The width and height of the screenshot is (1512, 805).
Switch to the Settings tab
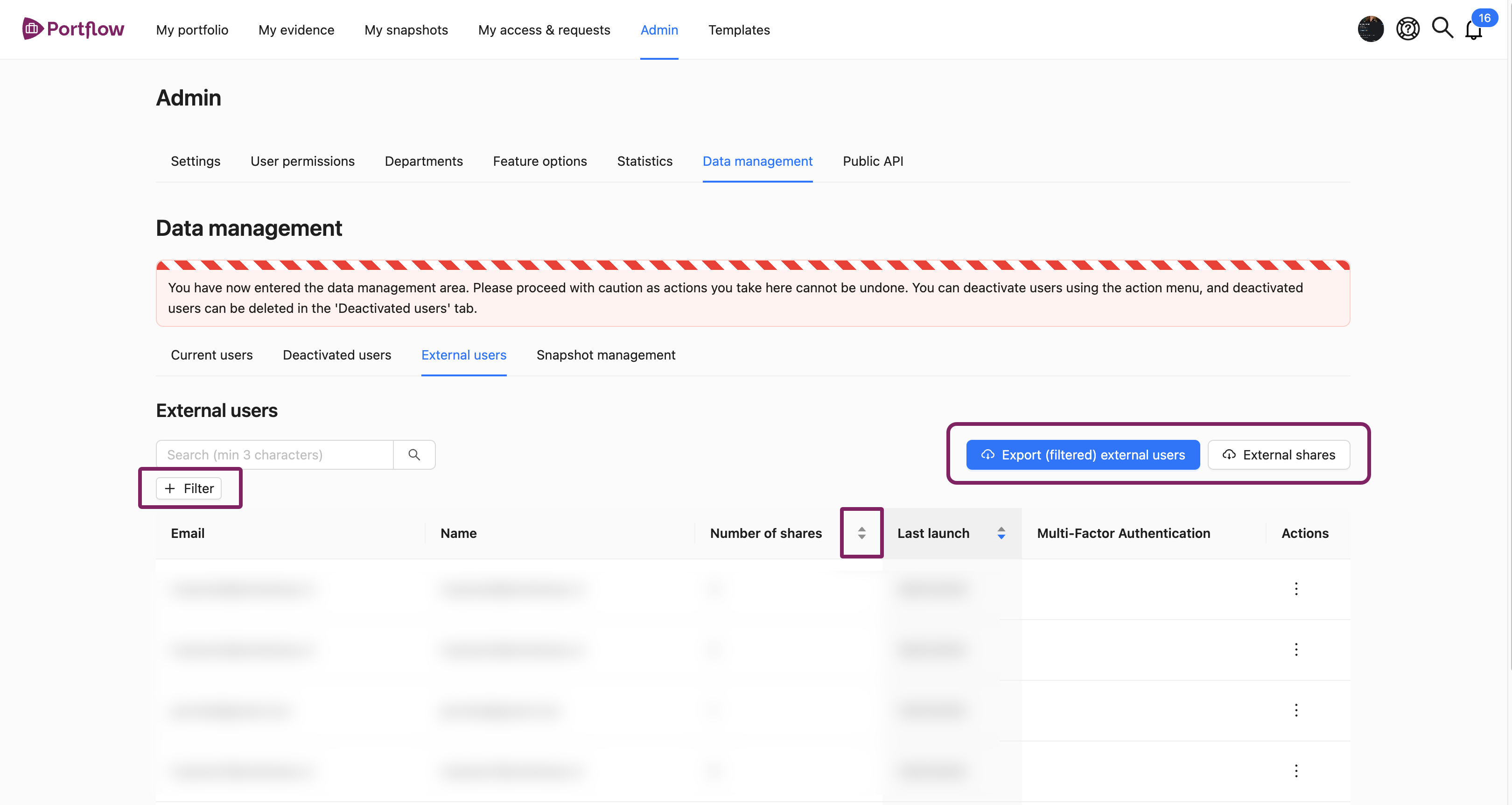click(196, 162)
